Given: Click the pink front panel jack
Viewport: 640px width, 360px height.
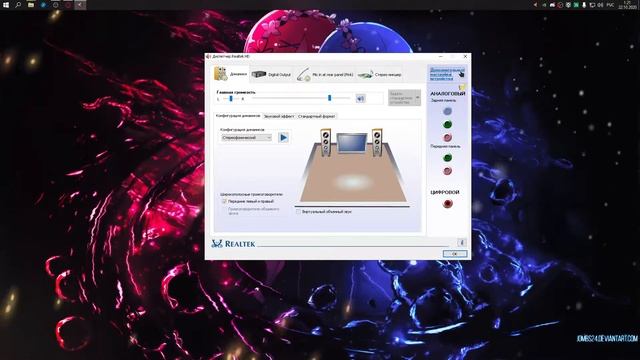Looking at the screenshot, I should click(x=447, y=171).
